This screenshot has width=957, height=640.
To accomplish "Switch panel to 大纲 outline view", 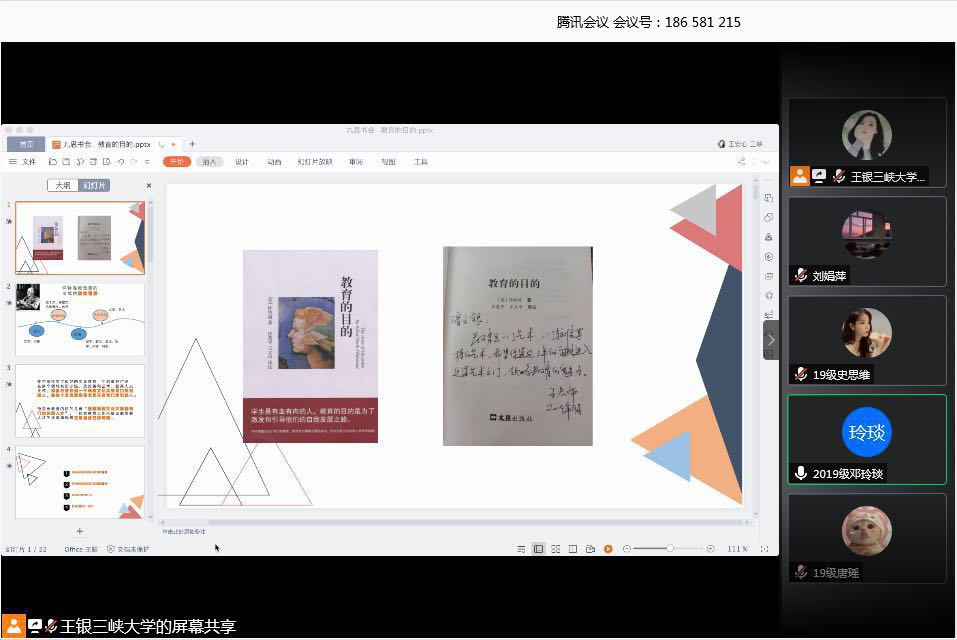I will click(x=63, y=185).
